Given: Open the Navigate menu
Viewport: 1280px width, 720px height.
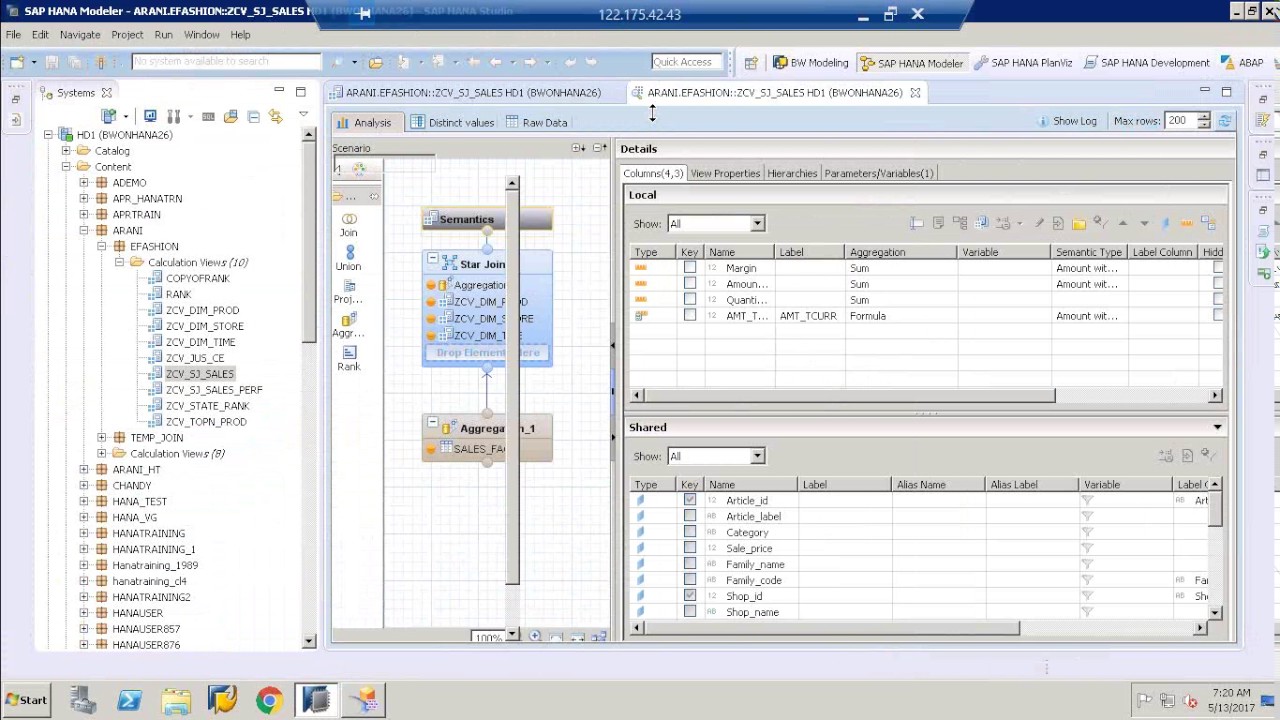Looking at the screenshot, I should coord(80,34).
